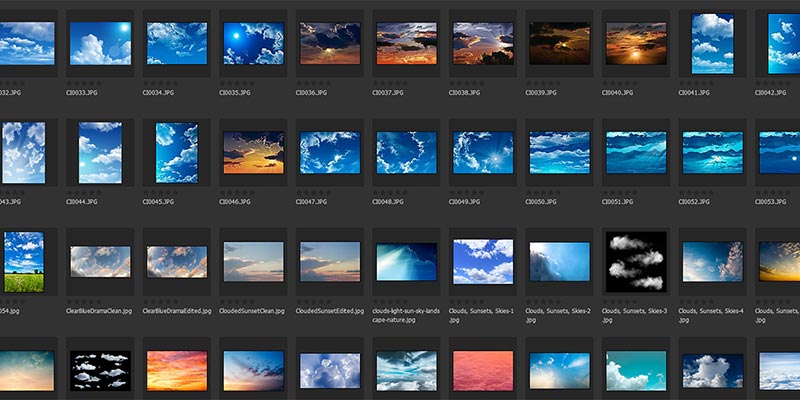Set star rating for CI0034.JPG
The image size is (800, 400).
[161, 84]
